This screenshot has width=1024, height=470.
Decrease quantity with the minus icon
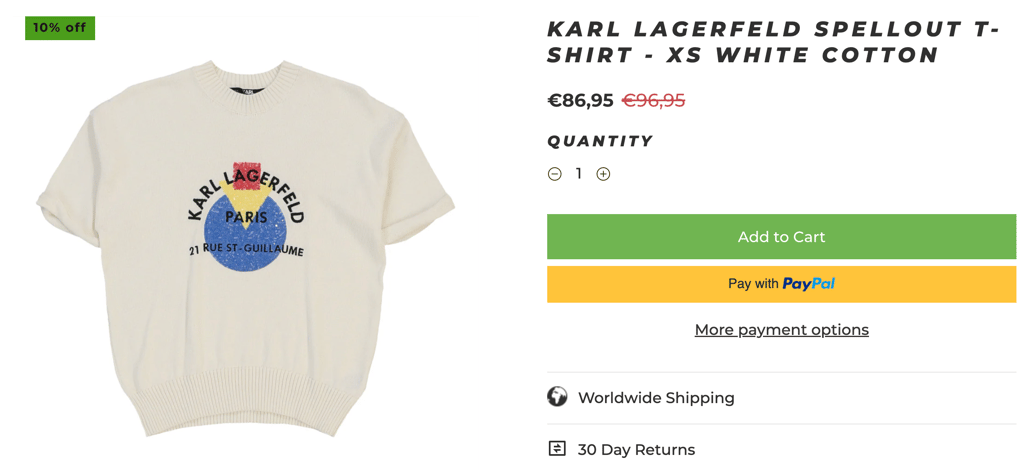(554, 174)
